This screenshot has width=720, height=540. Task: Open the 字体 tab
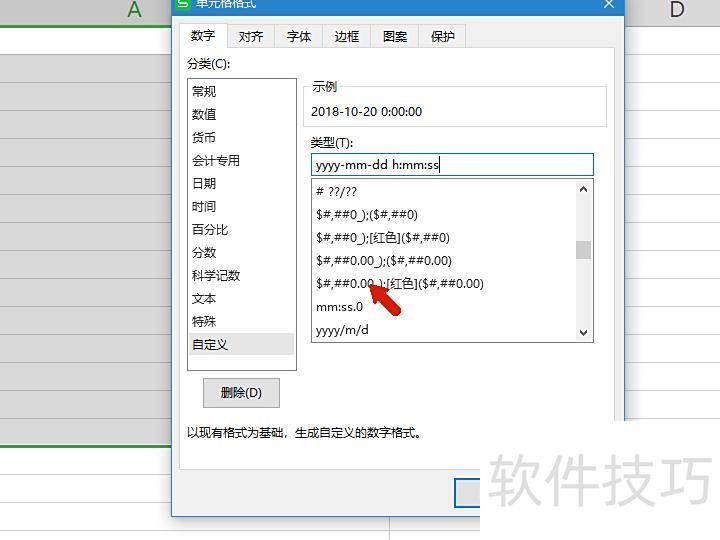[299, 37]
